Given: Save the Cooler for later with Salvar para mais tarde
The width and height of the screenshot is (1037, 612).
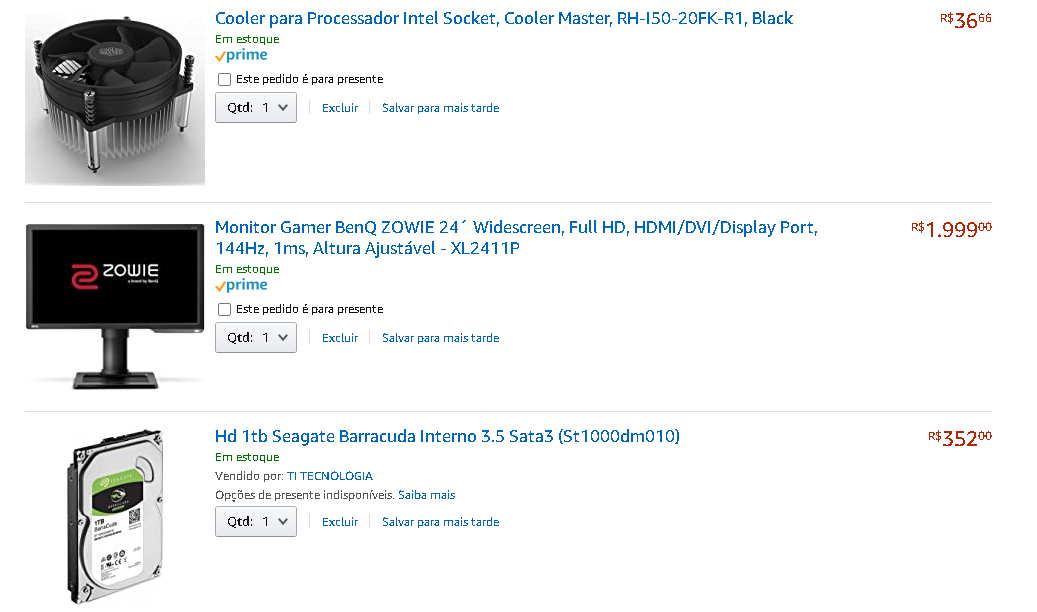Looking at the screenshot, I should click(x=440, y=108).
